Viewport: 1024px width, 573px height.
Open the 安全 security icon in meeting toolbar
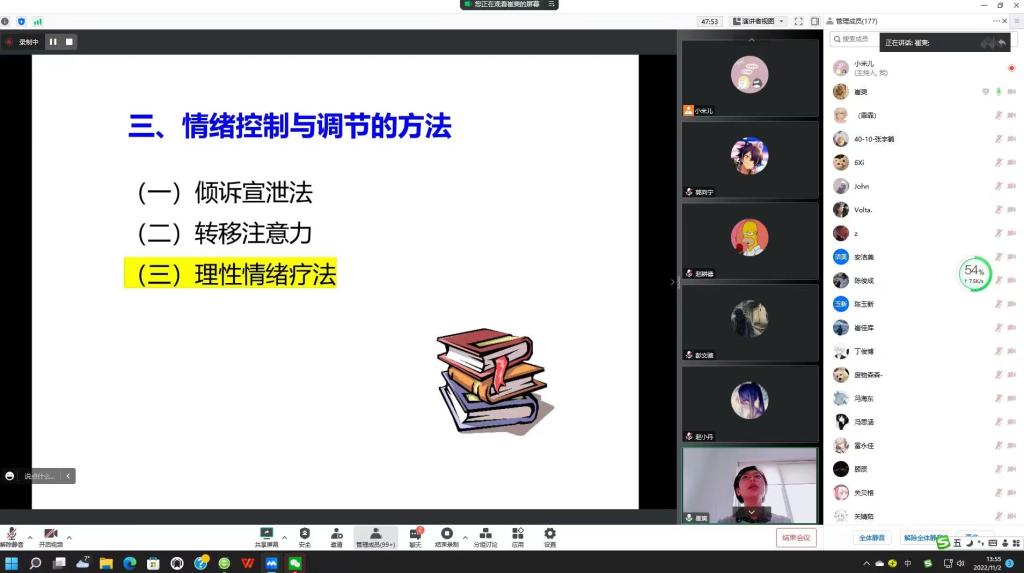[x=304, y=537]
